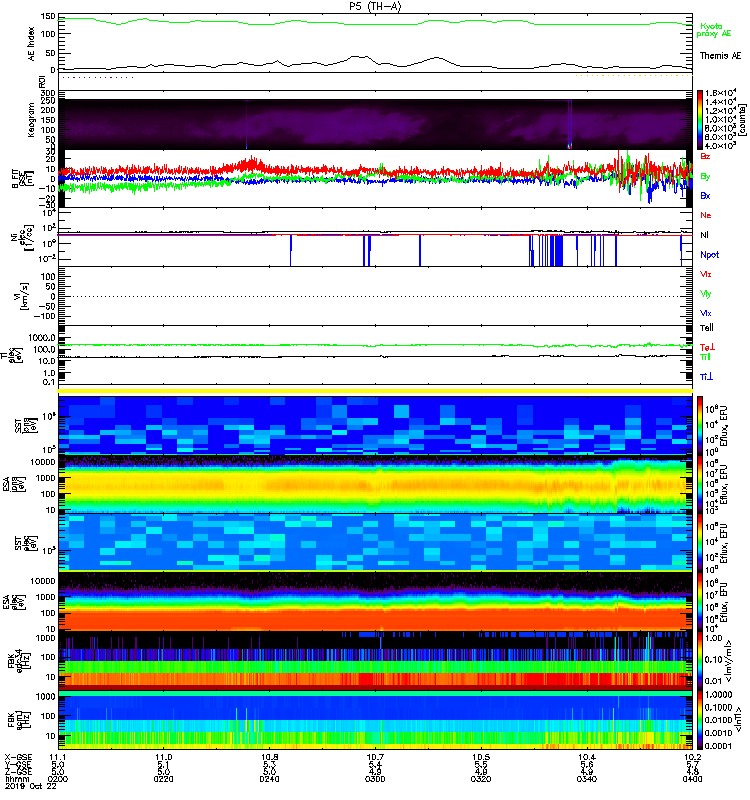750x800 pixels.
Task: Click the Keogram axis label
Action: [x=32, y=120]
